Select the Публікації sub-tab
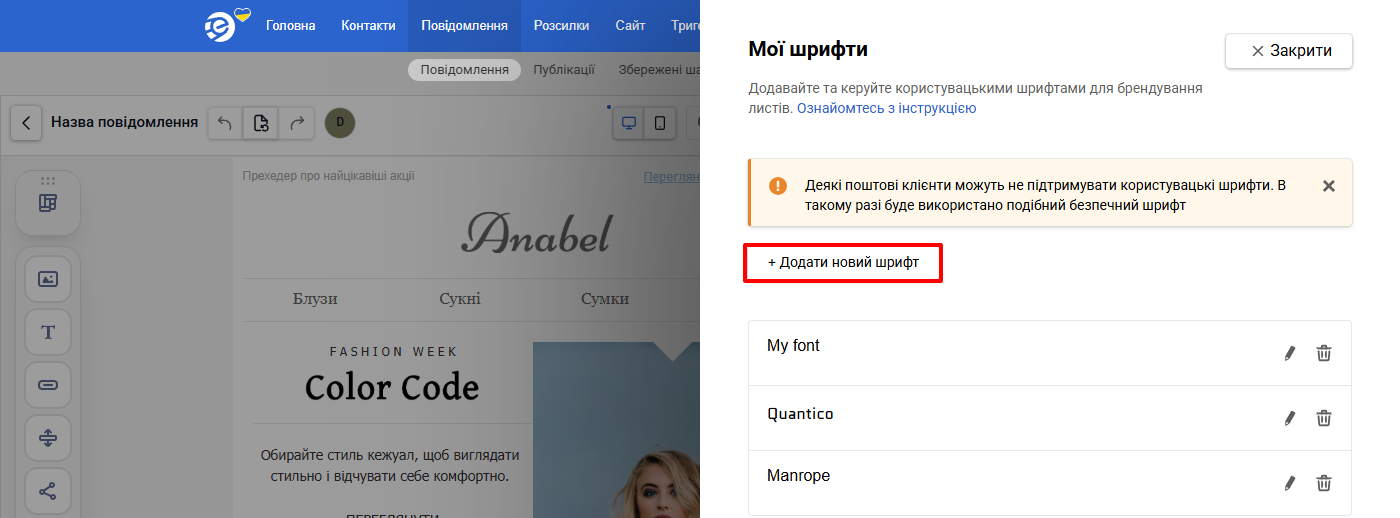Image resolution: width=1400 pixels, height=518 pixels. tap(564, 69)
